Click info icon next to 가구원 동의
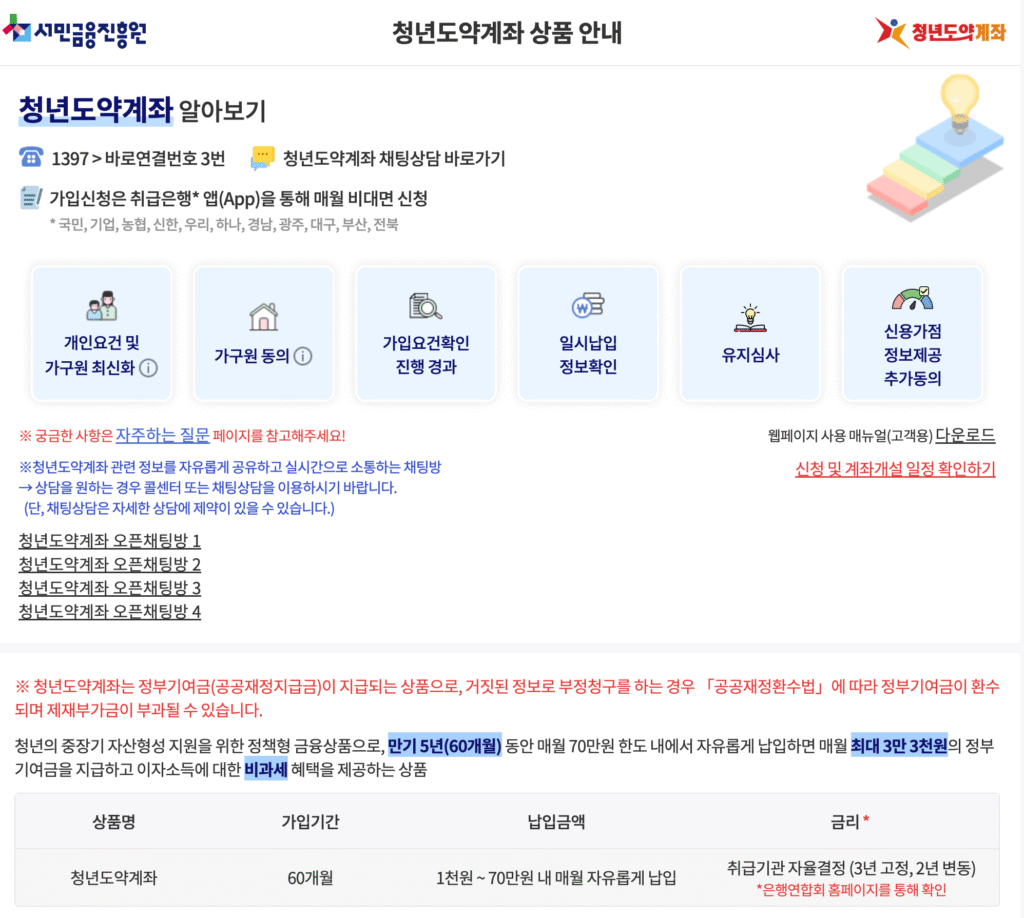The image size is (1024, 918). click(303, 356)
